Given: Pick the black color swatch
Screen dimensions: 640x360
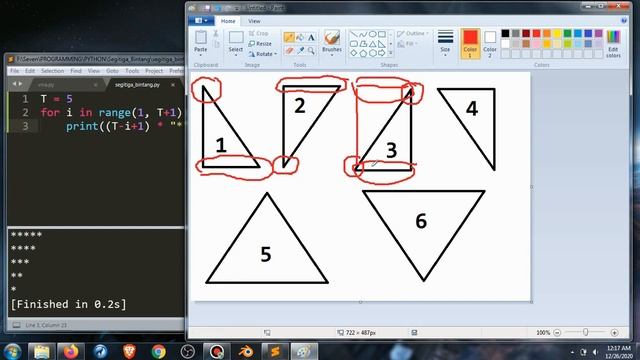Looking at the screenshot, I should [505, 33].
